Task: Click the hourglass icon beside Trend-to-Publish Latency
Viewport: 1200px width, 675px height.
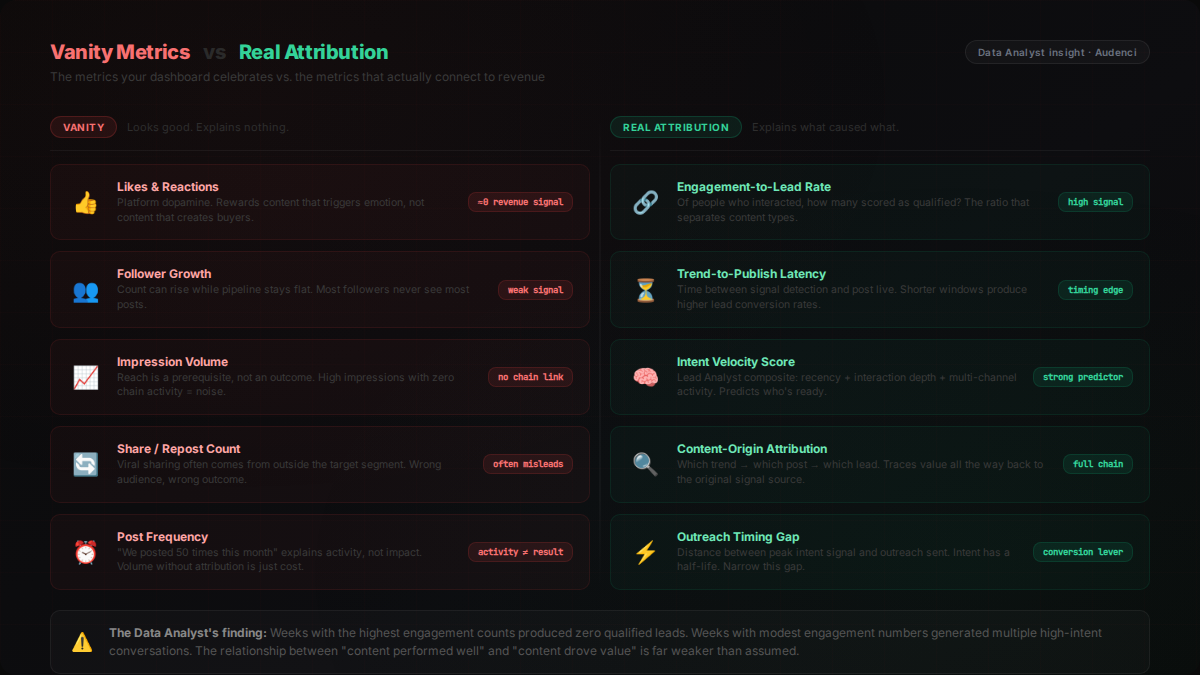Action: tap(645, 291)
